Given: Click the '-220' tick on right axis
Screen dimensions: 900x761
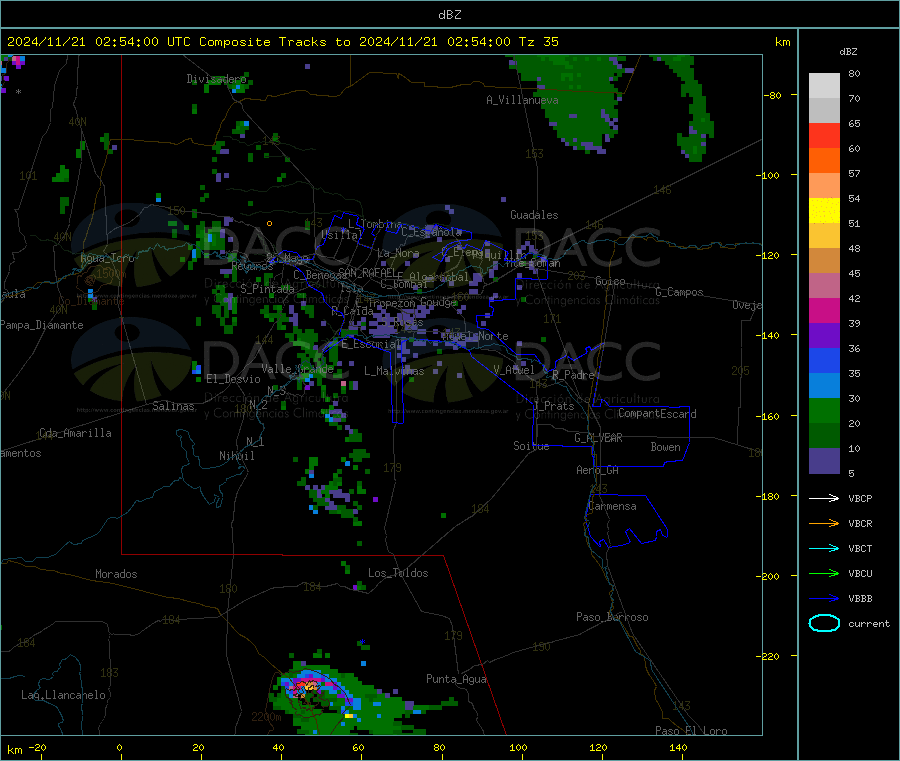Looking at the screenshot, I should click(770, 657).
